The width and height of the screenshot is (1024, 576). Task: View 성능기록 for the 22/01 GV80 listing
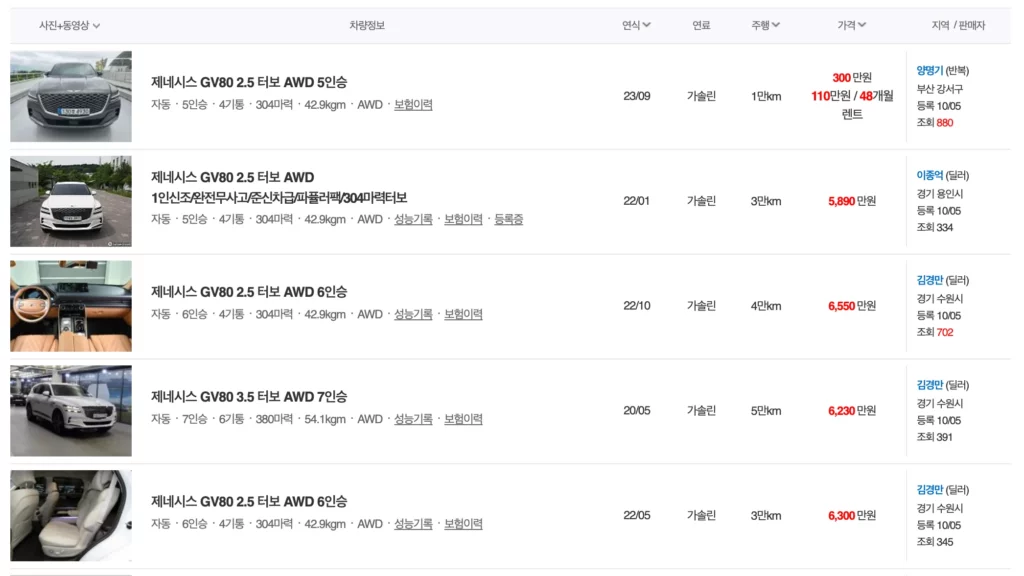[x=413, y=219]
